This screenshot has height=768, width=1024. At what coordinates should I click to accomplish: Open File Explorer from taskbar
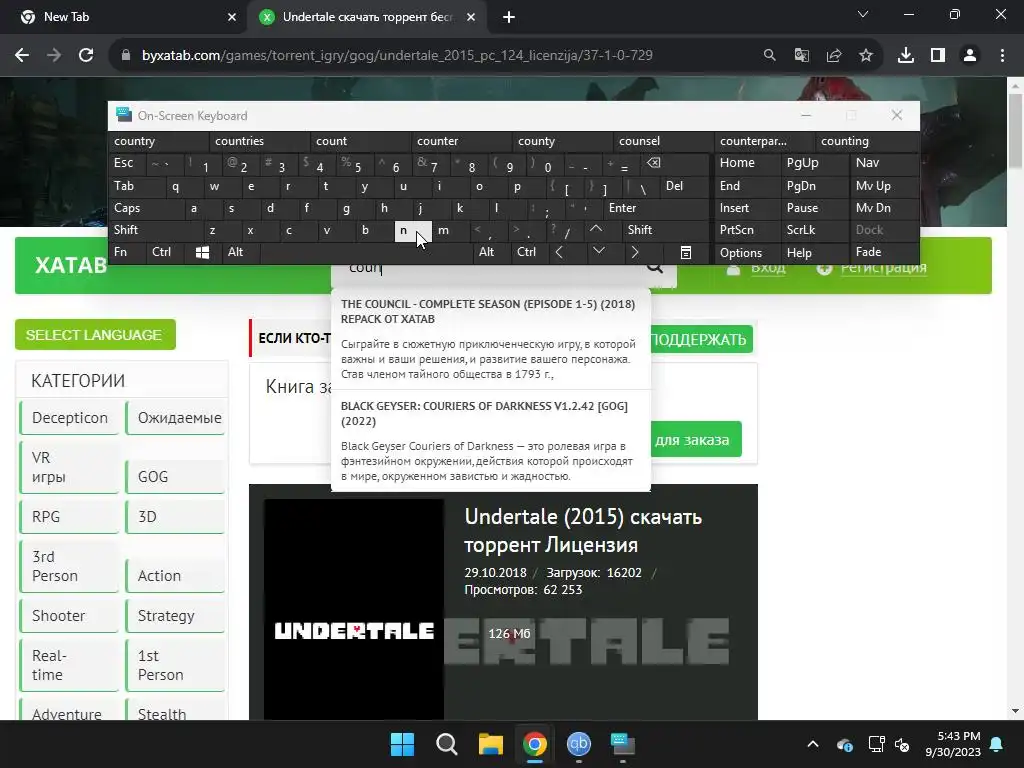coord(490,744)
